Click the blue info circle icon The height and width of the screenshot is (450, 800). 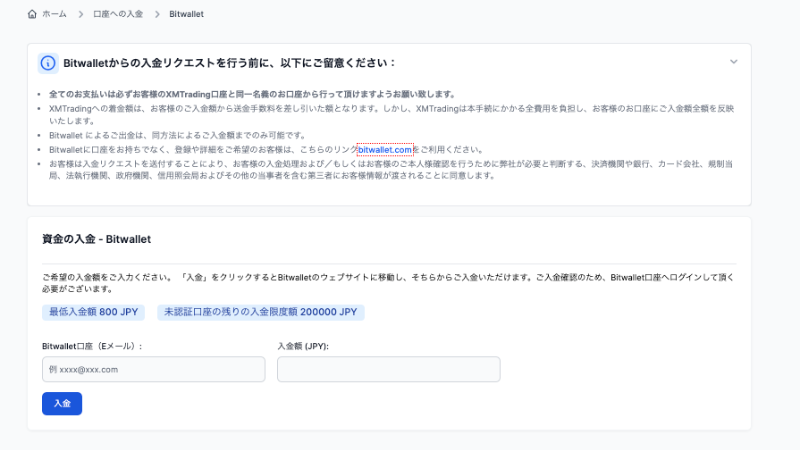pos(48,63)
